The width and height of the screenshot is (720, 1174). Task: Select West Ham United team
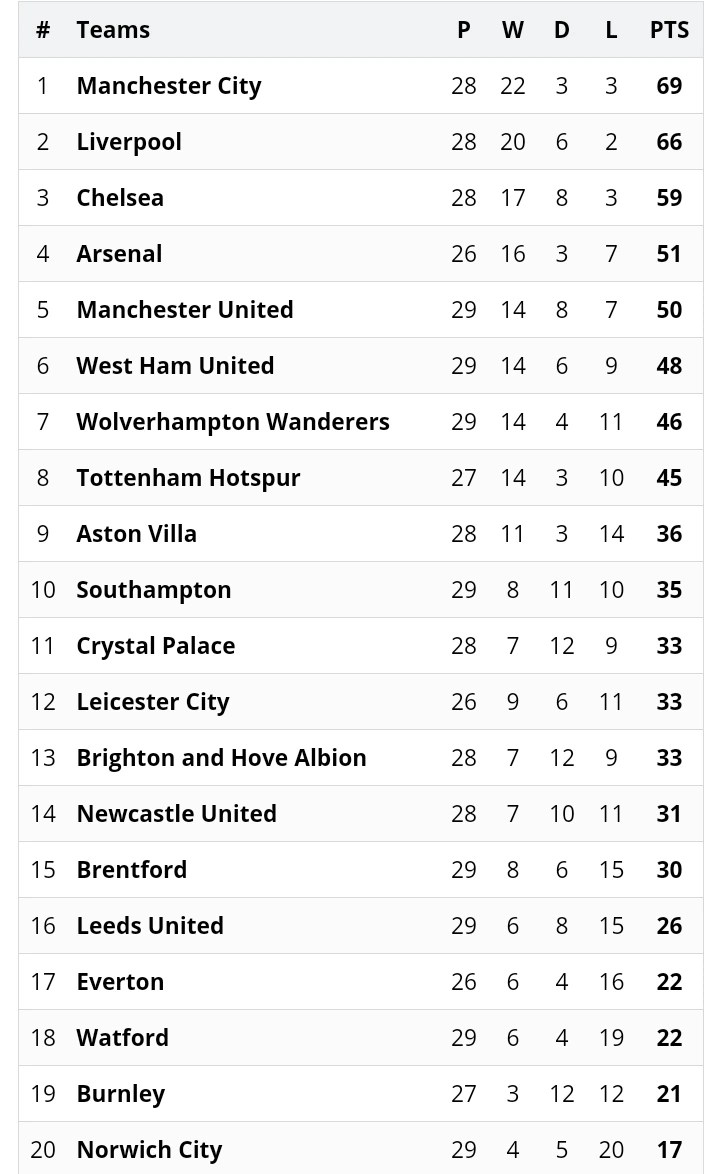pos(175,366)
